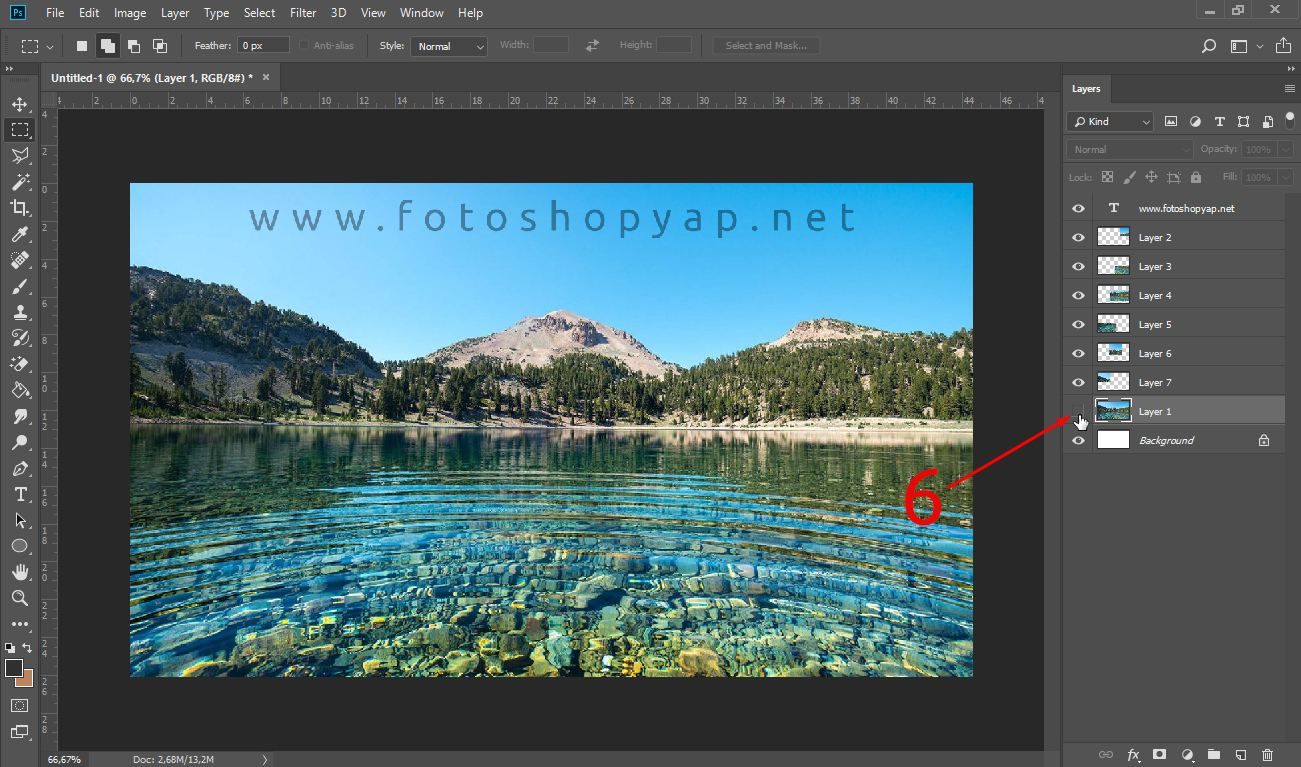The width and height of the screenshot is (1301, 767).
Task: Select the Crop tool
Action: point(19,208)
